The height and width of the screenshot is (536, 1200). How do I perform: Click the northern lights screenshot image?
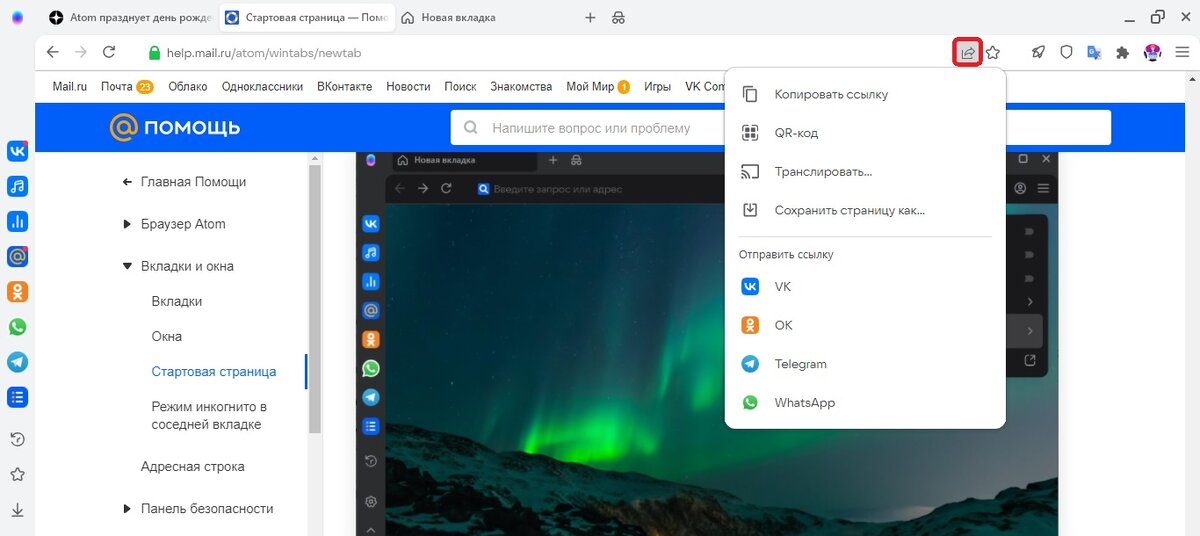pos(708,343)
